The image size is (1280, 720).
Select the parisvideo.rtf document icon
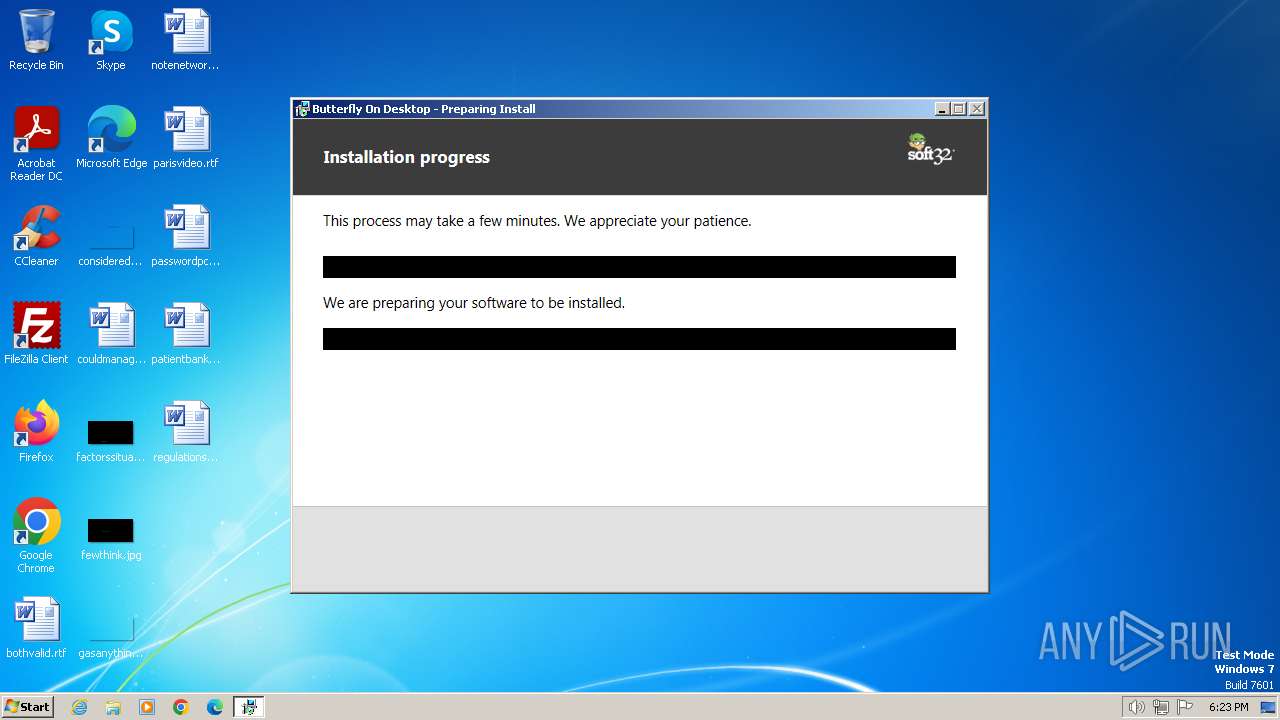click(185, 138)
